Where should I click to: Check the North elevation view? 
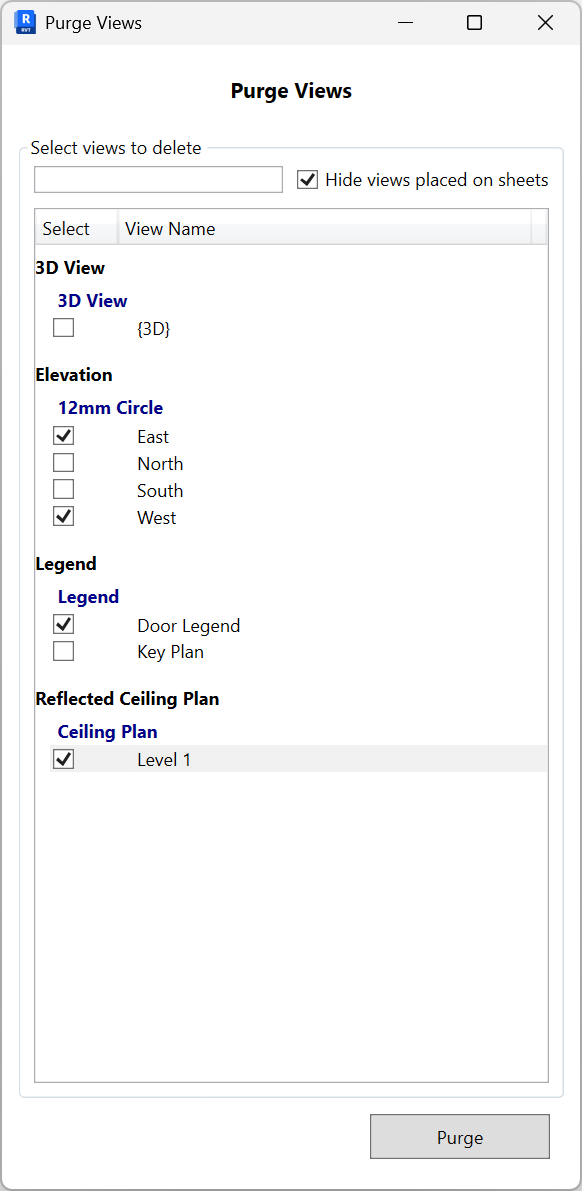click(63, 462)
